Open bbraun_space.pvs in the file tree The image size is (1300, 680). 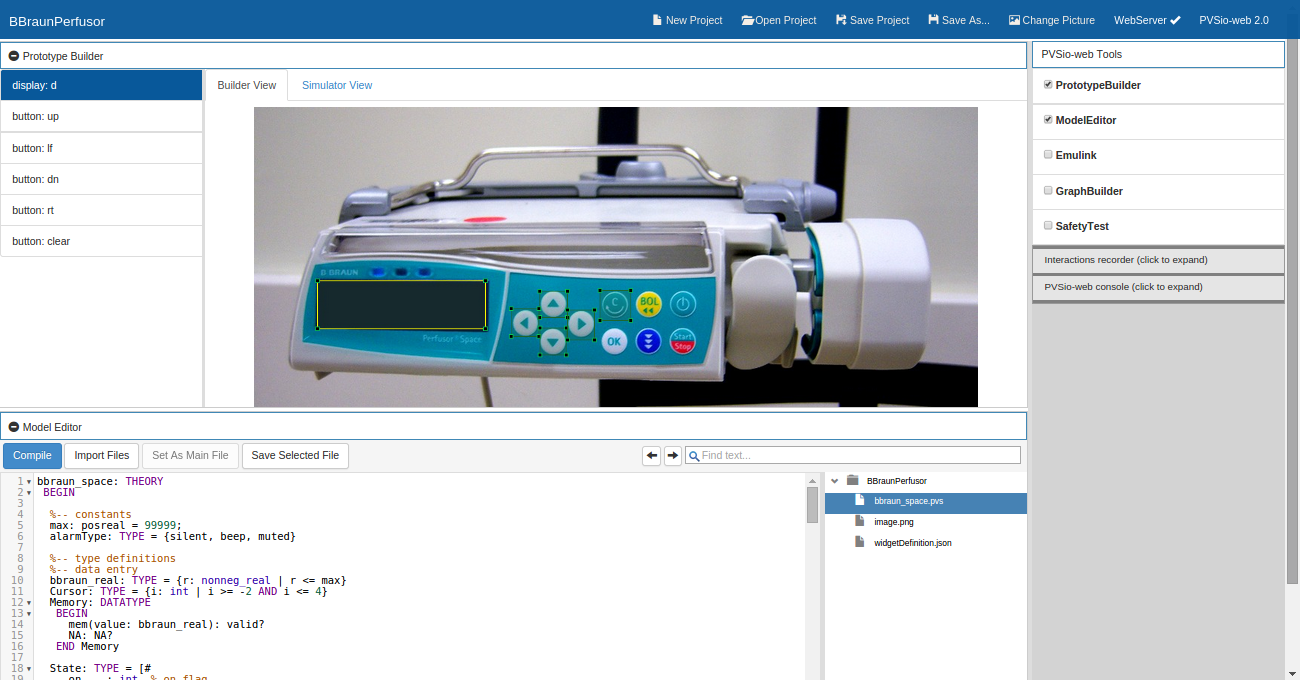coord(926,502)
